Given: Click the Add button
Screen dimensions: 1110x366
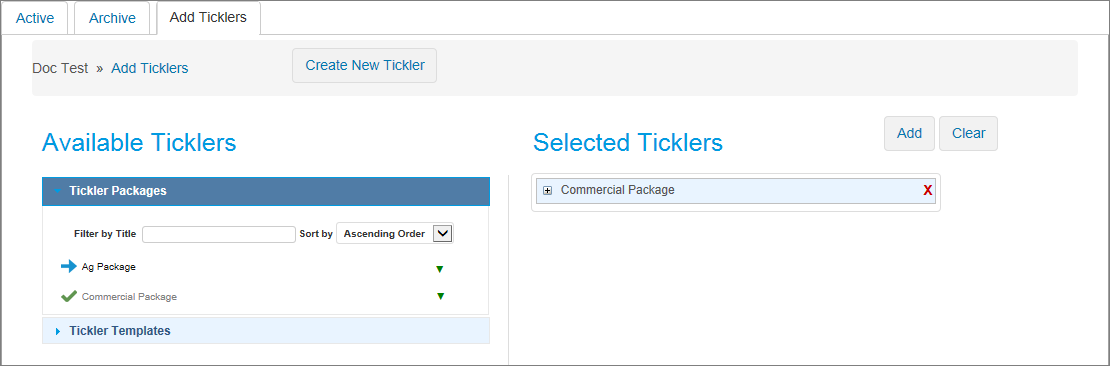Looking at the screenshot, I should point(910,133).
